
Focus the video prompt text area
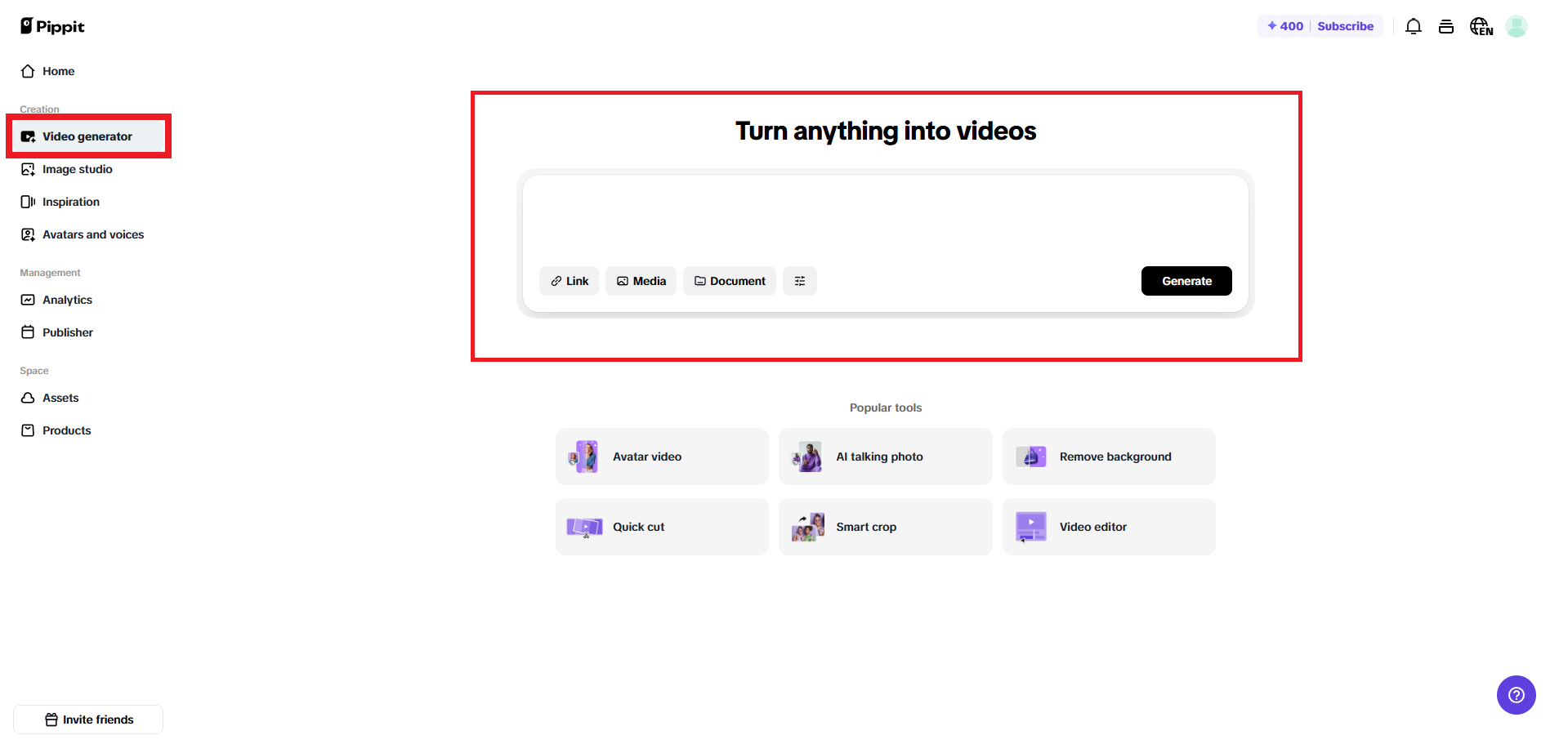886,219
